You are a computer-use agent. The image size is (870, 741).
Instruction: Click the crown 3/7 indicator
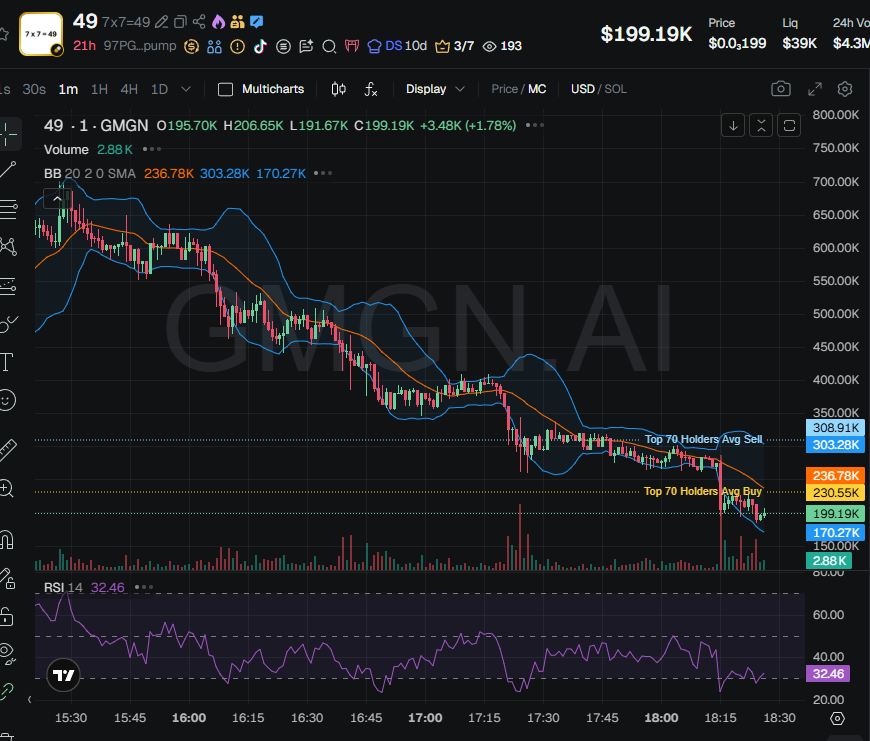tap(454, 46)
